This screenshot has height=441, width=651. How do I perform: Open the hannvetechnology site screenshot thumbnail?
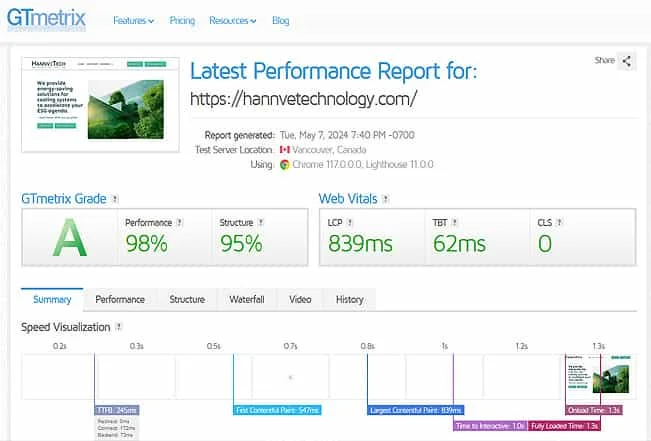pos(100,105)
